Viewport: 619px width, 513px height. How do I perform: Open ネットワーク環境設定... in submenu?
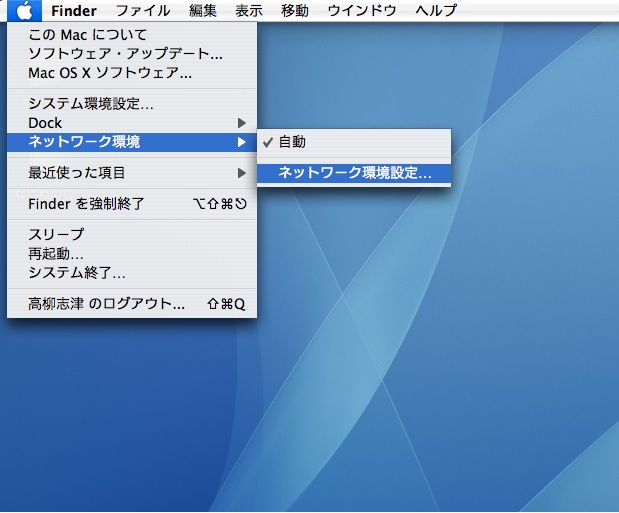click(x=354, y=173)
